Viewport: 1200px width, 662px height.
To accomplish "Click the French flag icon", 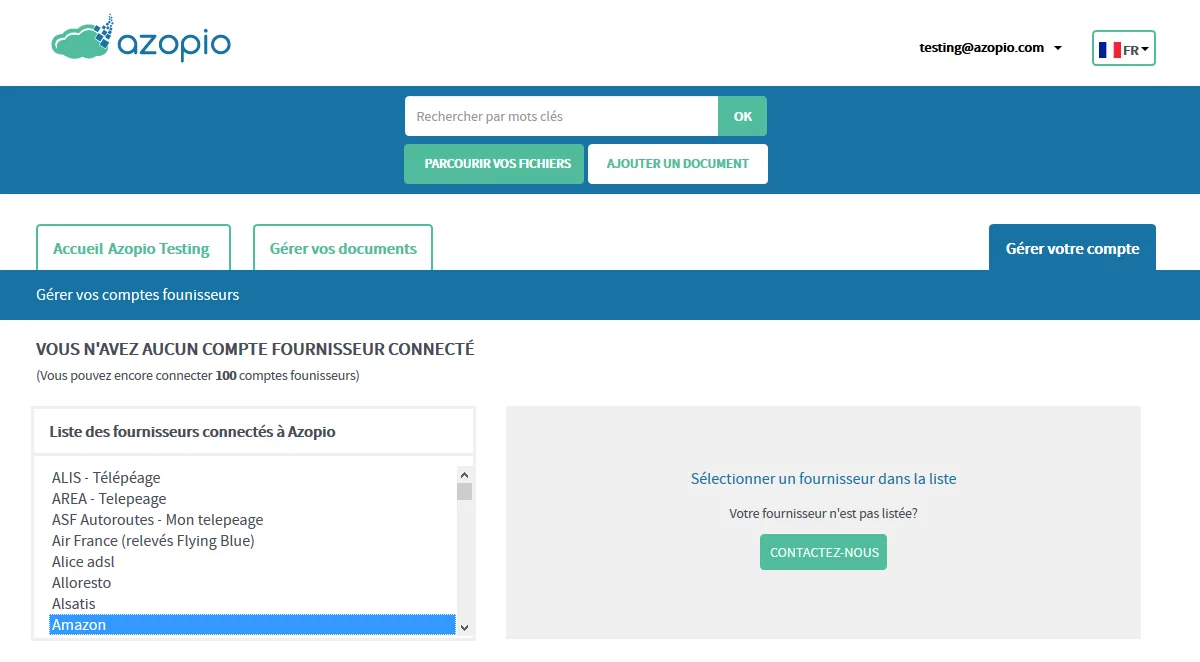I will coord(1109,49).
